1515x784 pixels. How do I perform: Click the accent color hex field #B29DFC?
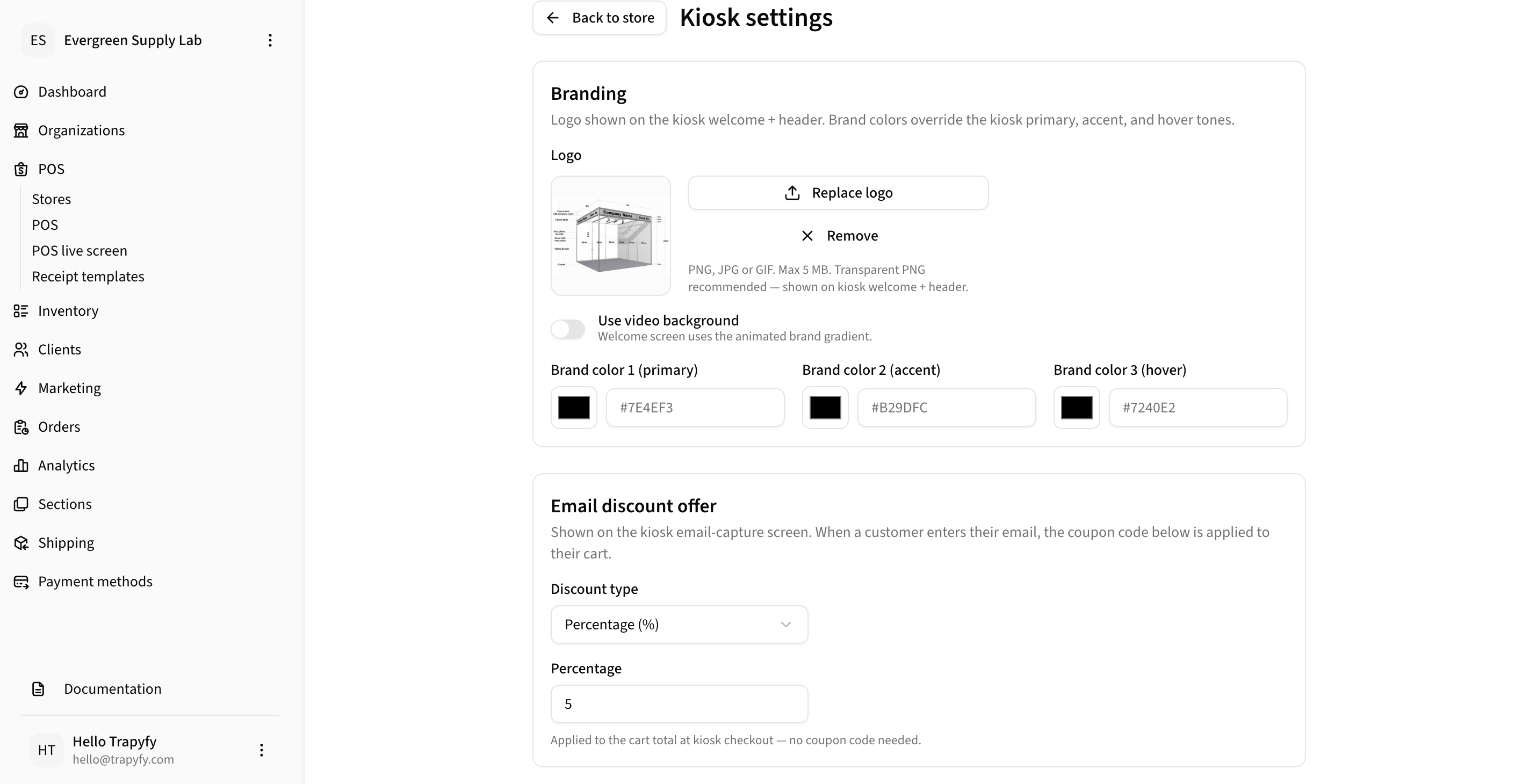click(x=946, y=407)
